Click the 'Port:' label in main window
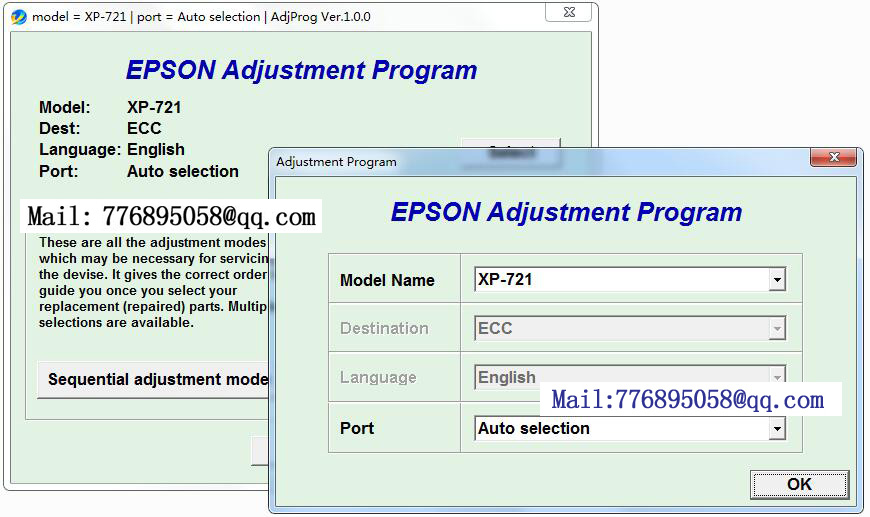 pyautogui.click(x=58, y=171)
